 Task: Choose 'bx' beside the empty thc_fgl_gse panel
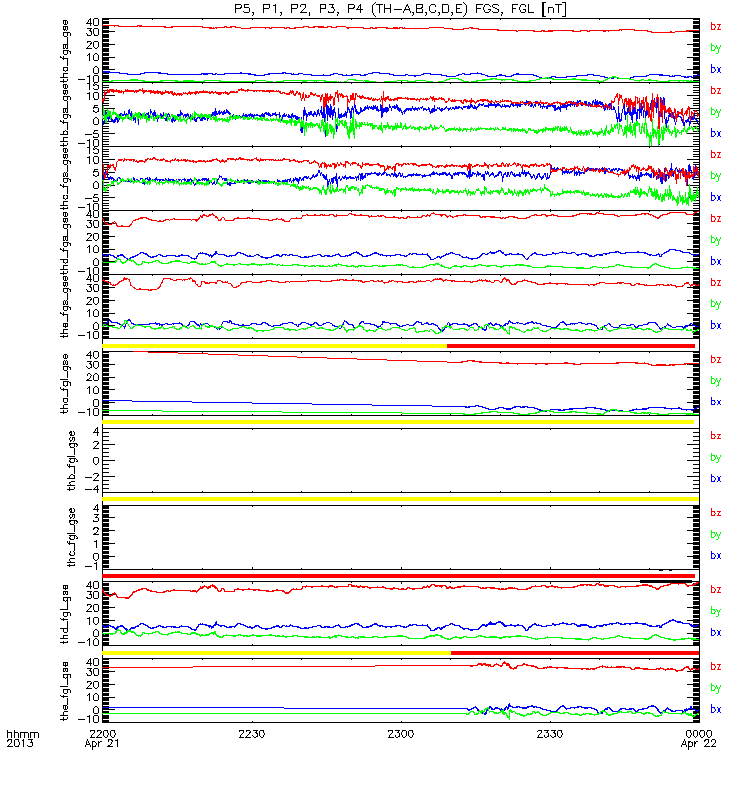tap(715, 555)
